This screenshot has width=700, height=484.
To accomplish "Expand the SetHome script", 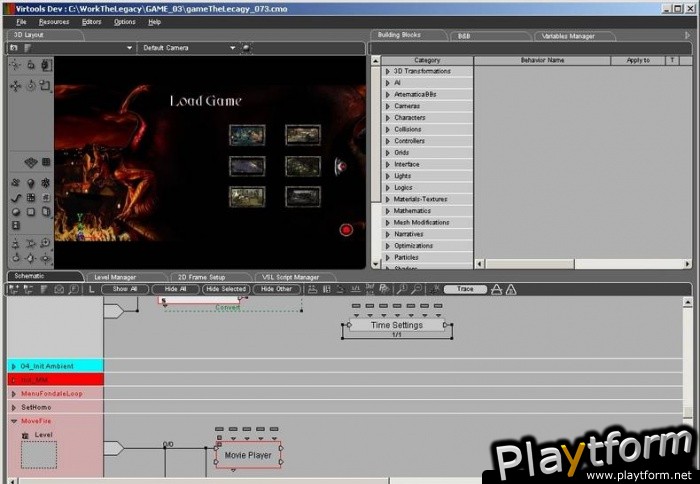I will point(13,407).
